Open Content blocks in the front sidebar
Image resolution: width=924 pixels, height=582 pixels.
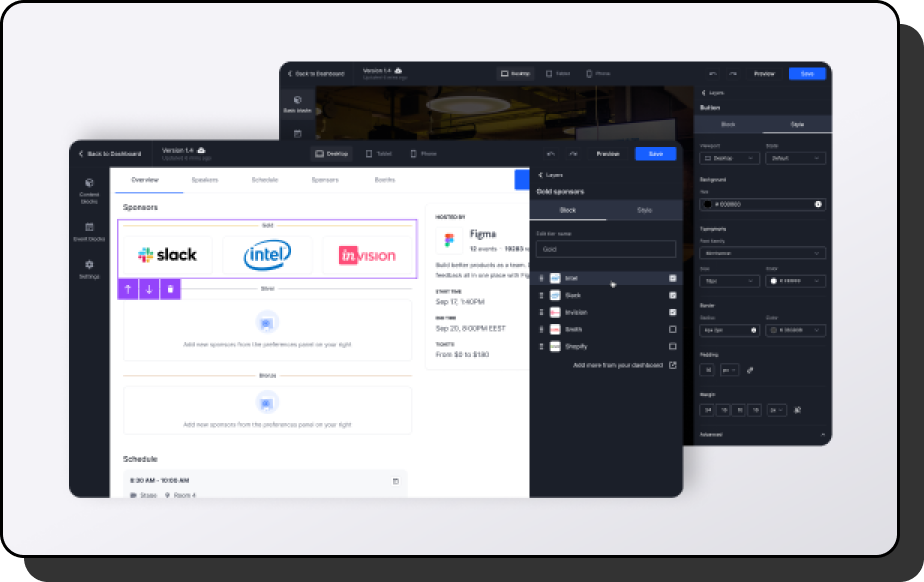pos(89,190)
